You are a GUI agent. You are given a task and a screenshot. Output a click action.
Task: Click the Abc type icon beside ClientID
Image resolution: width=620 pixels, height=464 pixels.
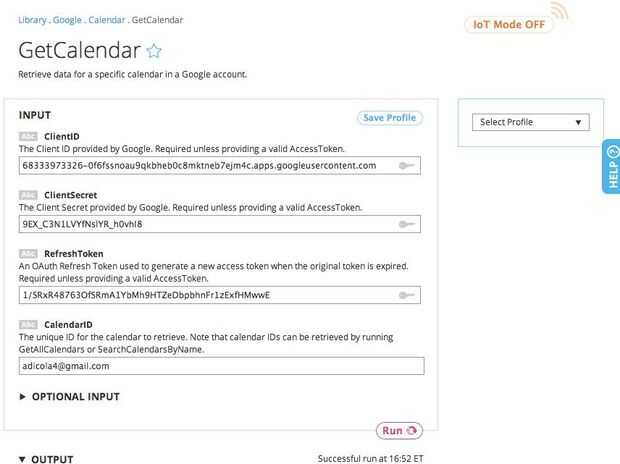tap(28, 135)
